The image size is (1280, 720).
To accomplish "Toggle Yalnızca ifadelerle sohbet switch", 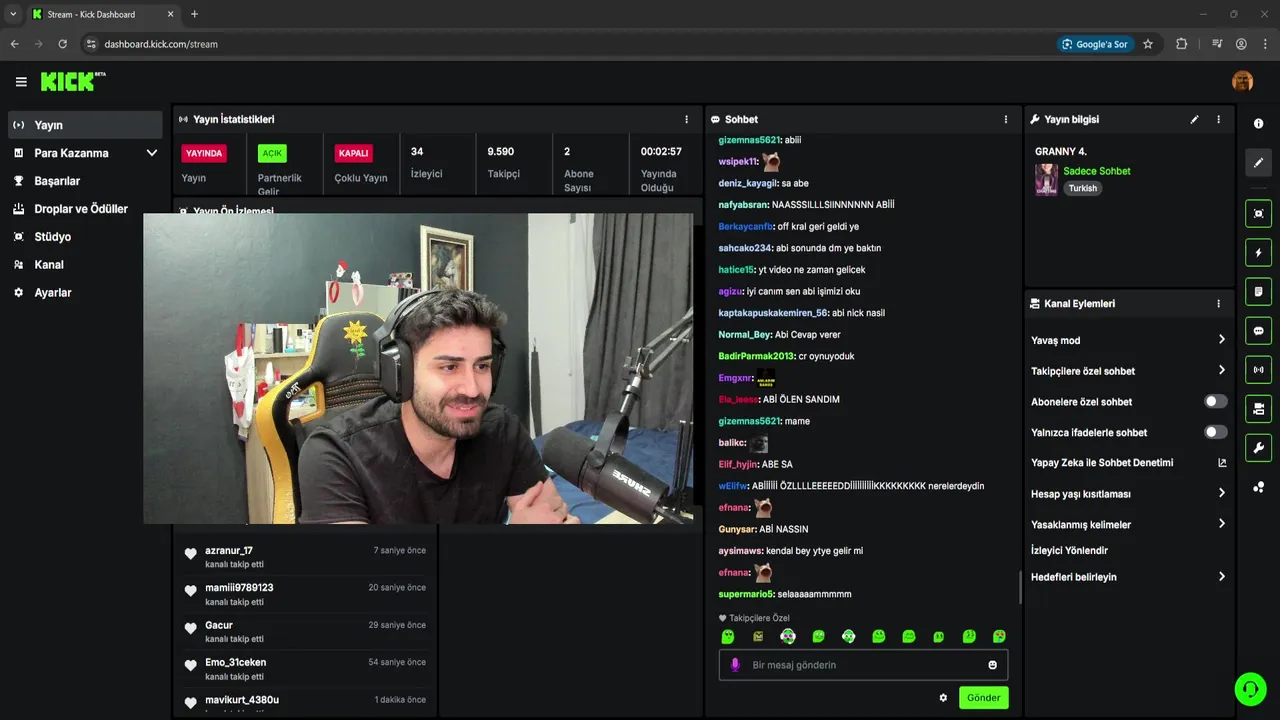I will click(1215, 432).
